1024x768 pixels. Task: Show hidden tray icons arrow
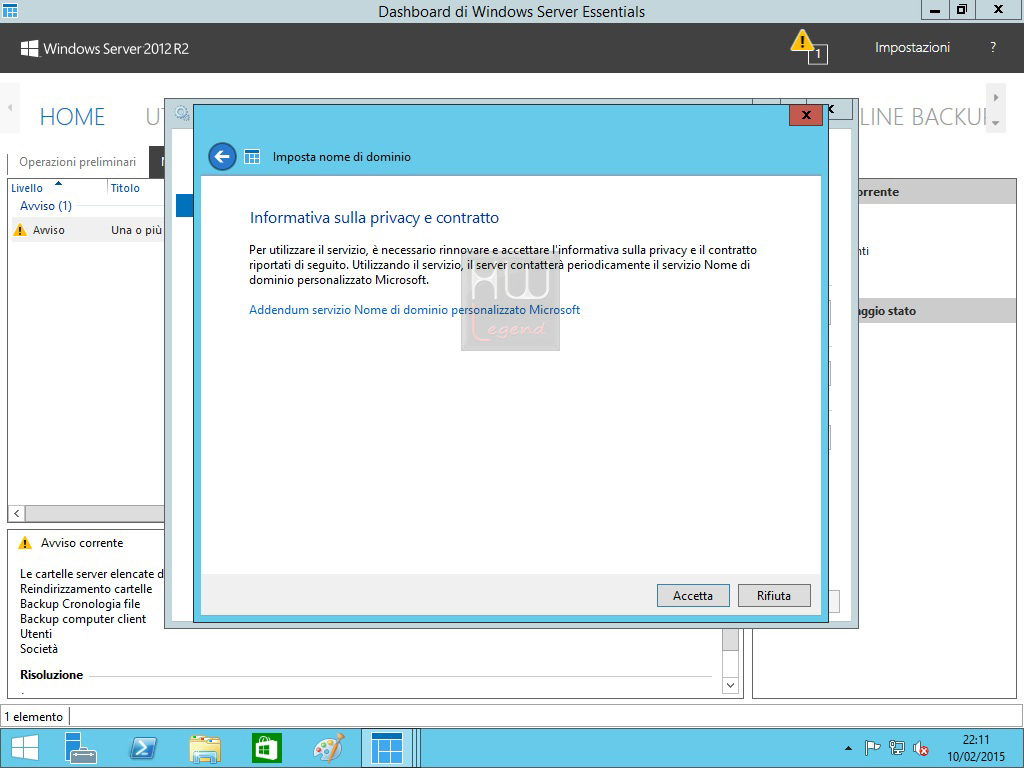pos(848,748)
